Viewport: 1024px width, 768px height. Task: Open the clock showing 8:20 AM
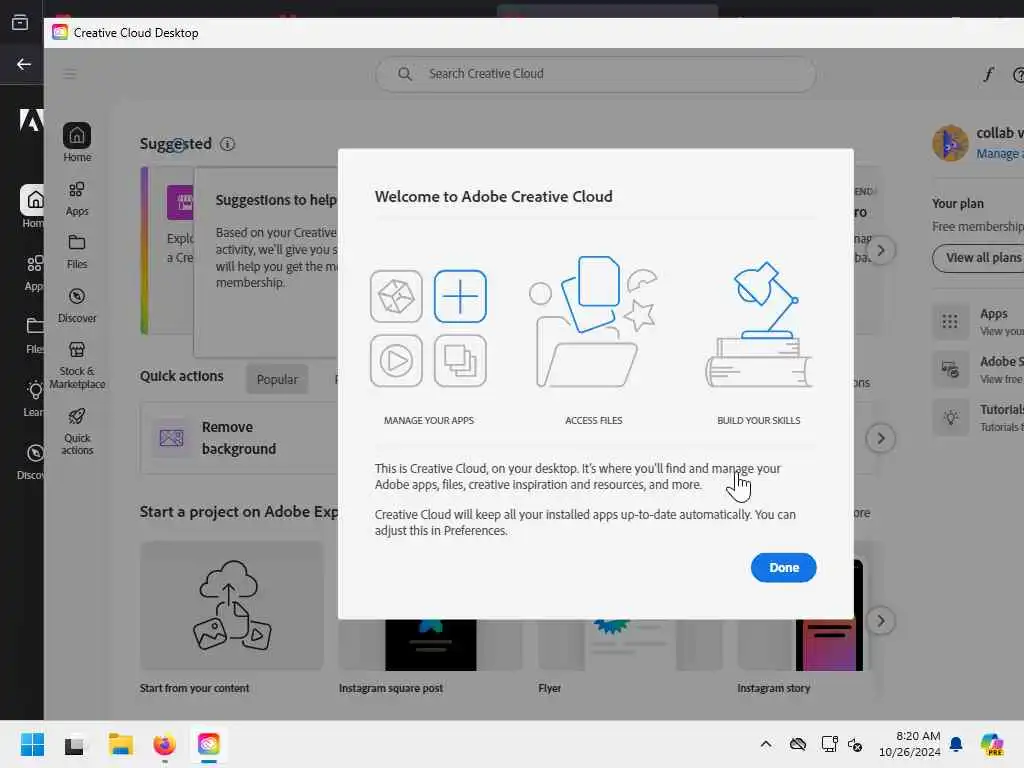coord(909,744)
